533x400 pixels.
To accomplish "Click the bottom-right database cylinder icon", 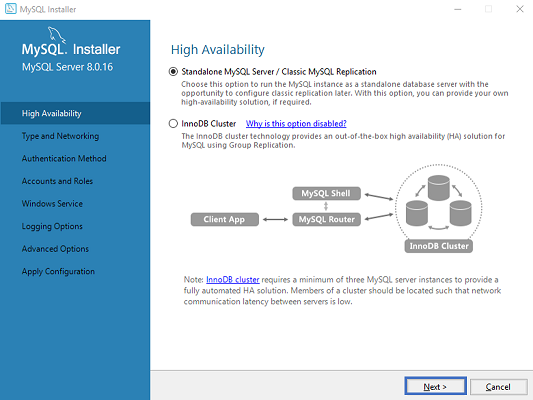I will pos(460,213).
